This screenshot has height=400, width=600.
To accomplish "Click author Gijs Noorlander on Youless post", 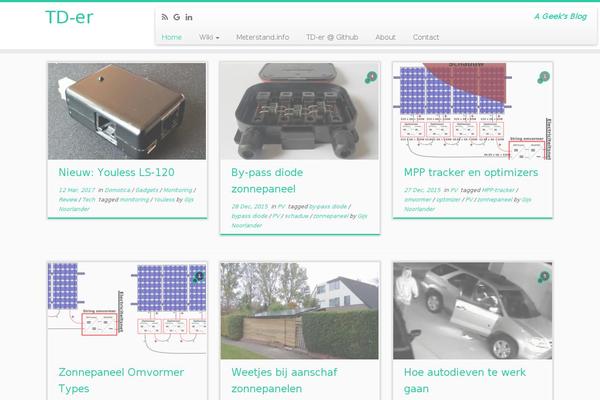I will click(126, 204).
